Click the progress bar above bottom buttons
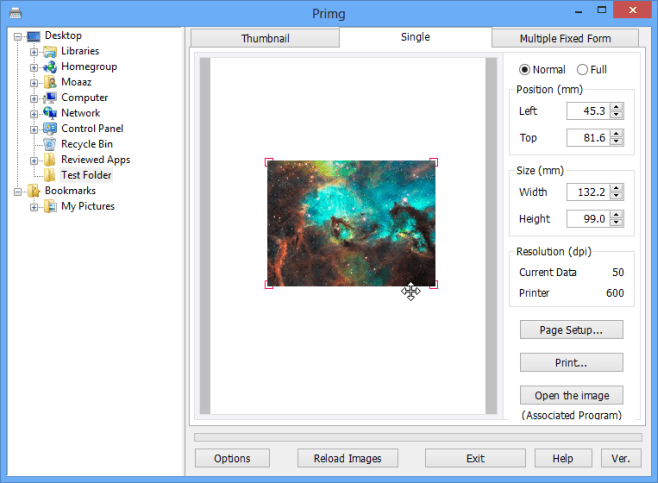 [418, 438]
